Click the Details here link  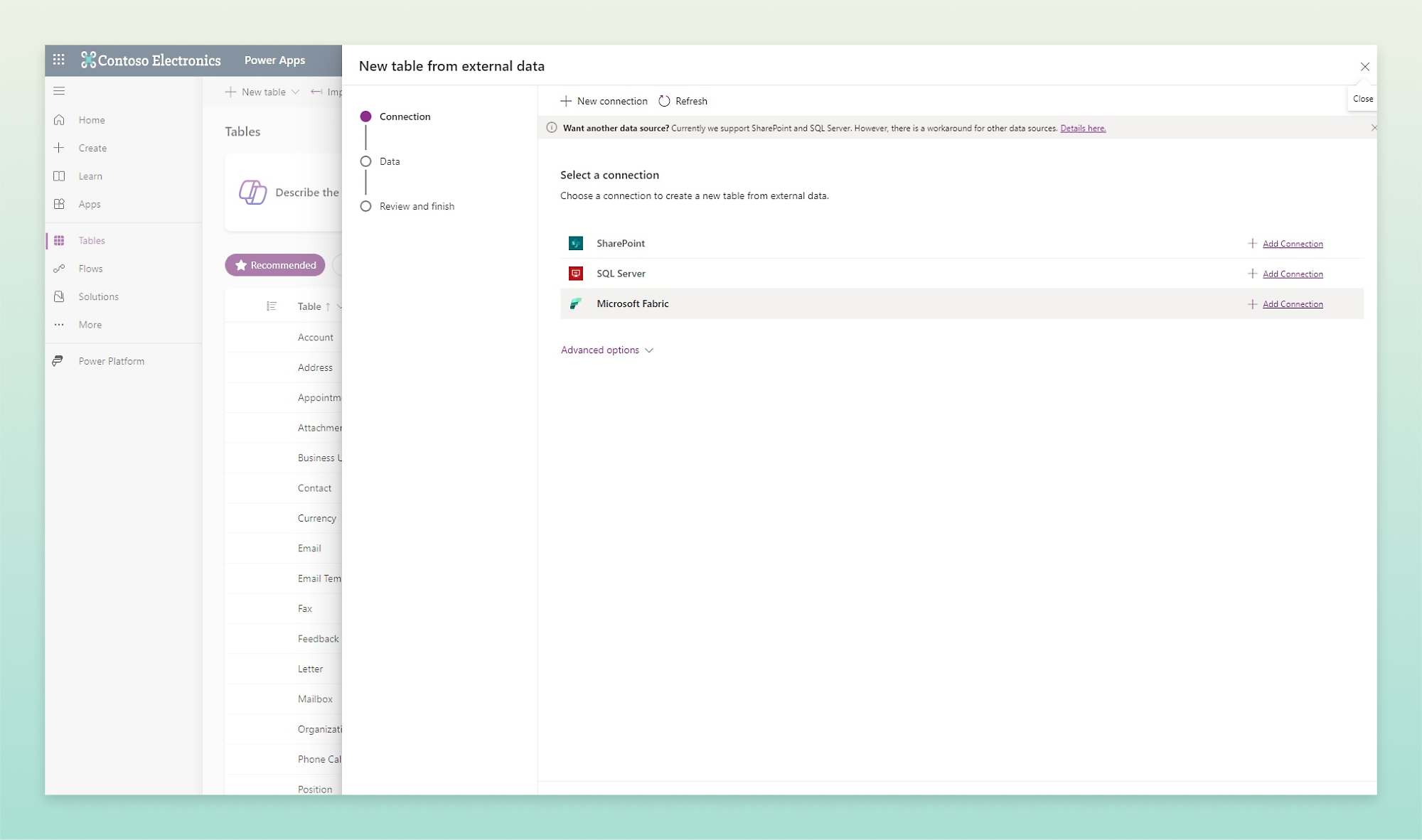[x=1082, y=128]
